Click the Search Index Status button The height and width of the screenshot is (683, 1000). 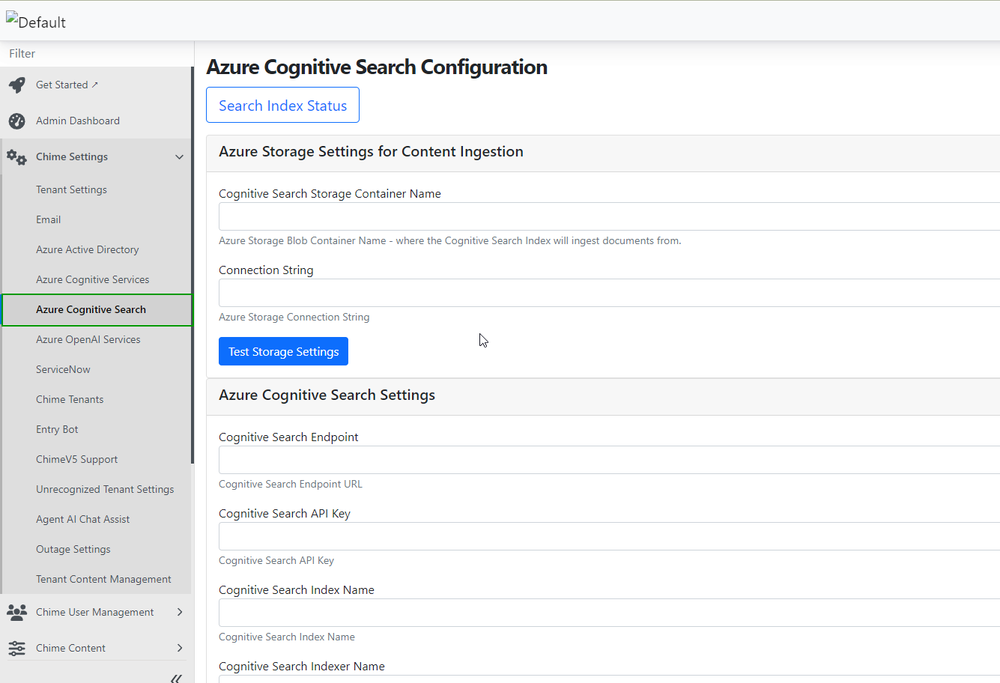pyautogui.click(x=282, y=104)
